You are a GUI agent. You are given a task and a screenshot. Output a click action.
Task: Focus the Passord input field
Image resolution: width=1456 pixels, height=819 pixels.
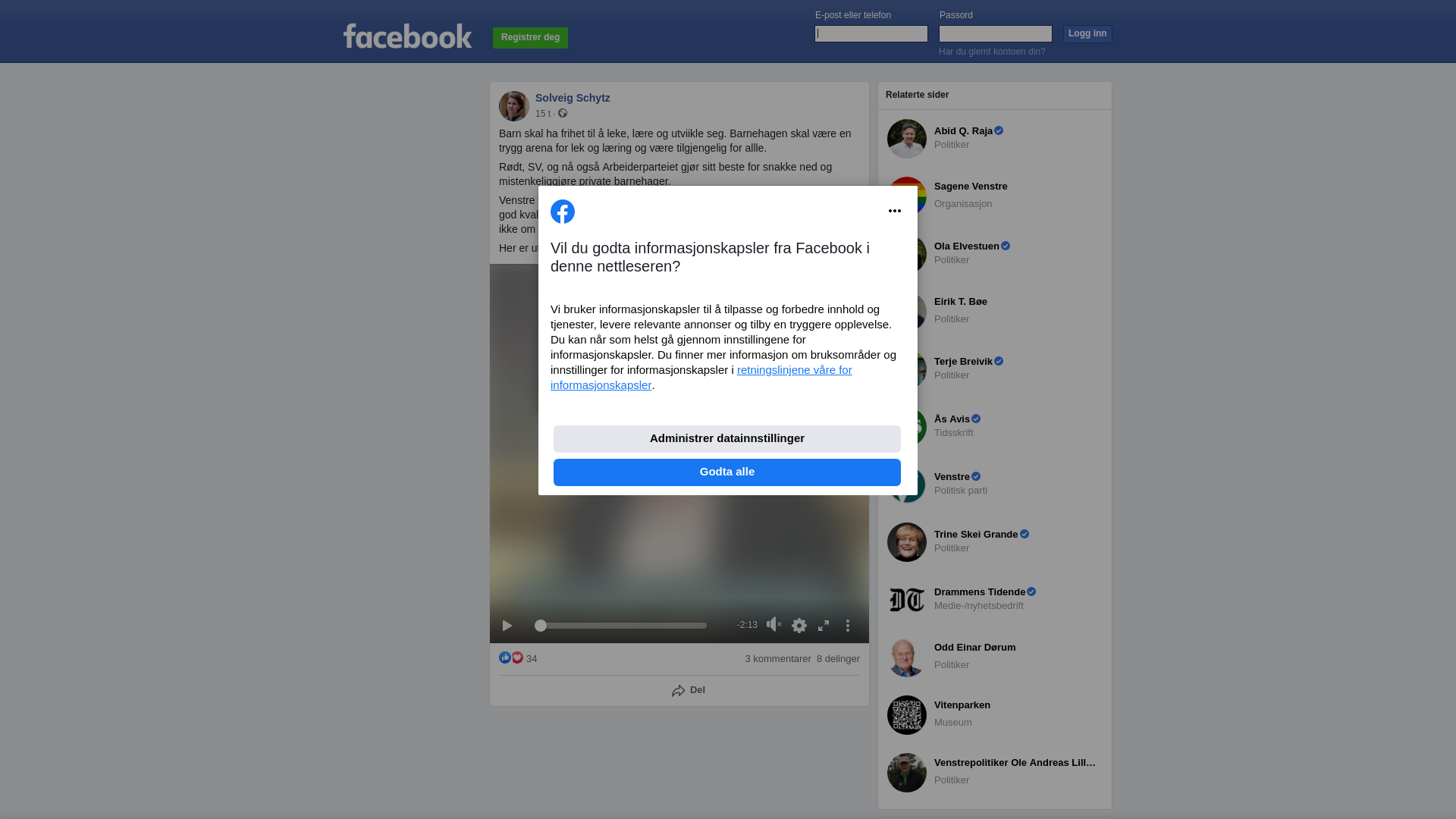[x=996, y=33]
